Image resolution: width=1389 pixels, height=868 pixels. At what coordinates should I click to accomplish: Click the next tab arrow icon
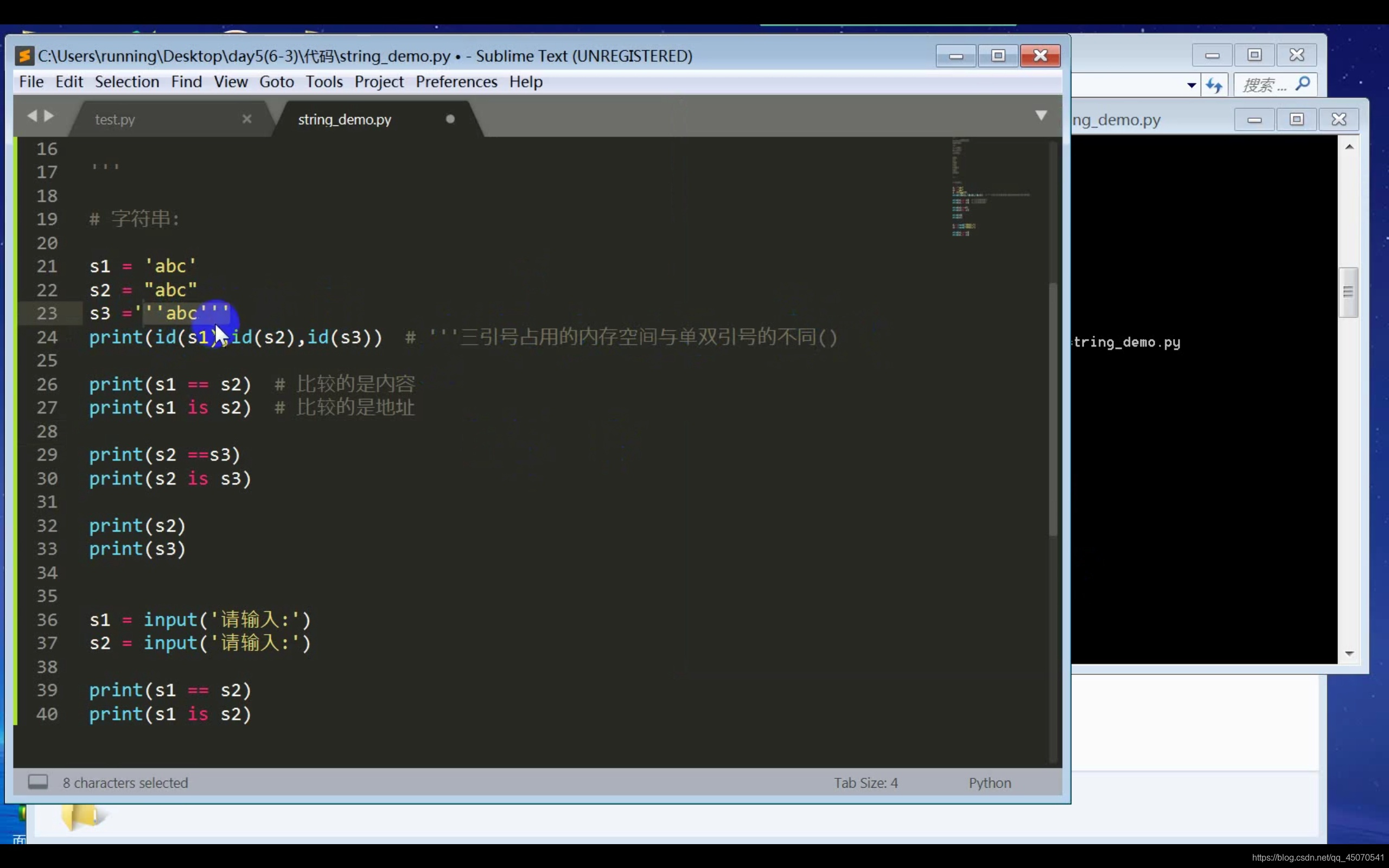click(50, 116)
